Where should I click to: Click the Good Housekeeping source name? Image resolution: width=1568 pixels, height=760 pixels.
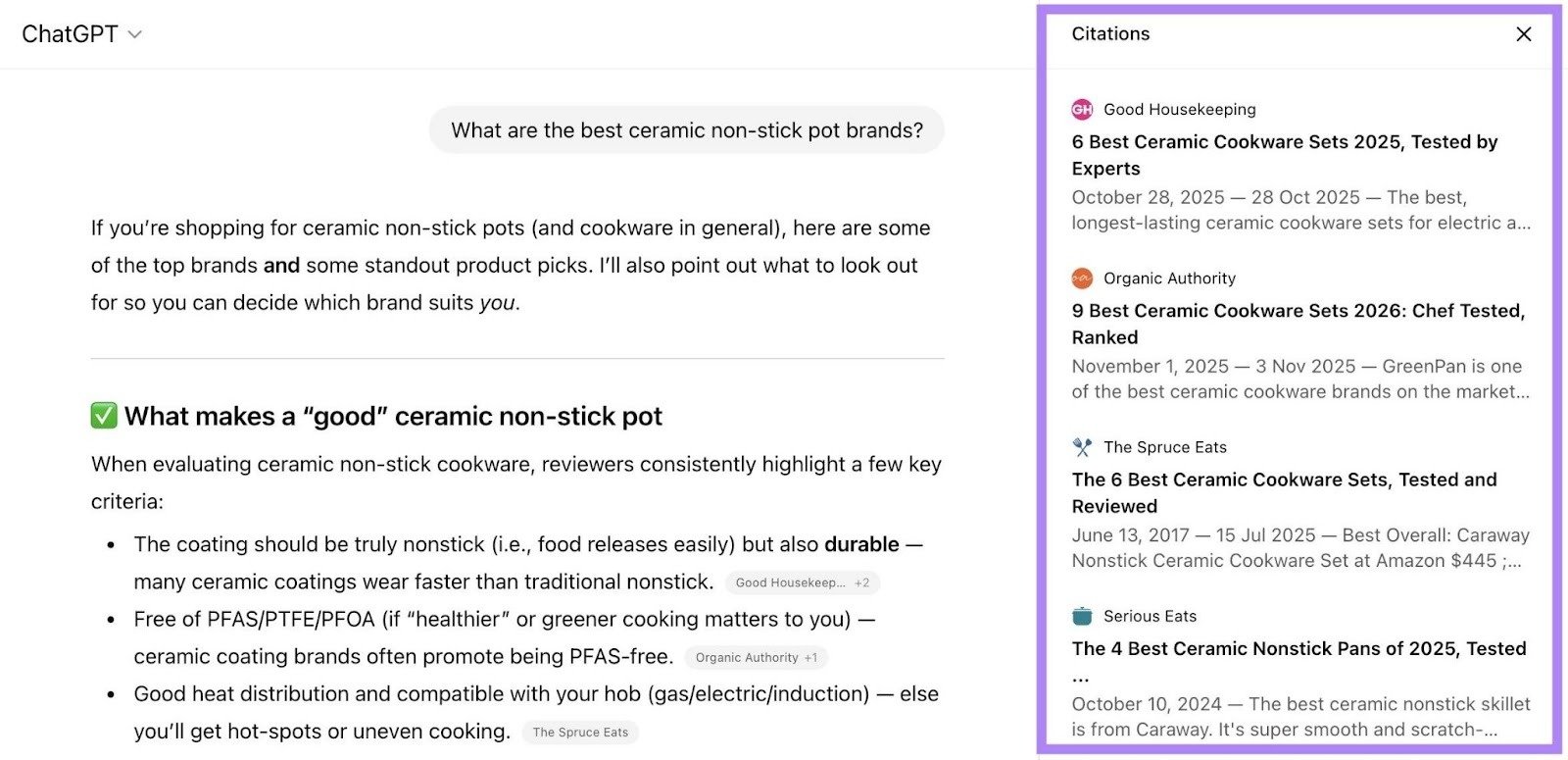coord(1179,110)
